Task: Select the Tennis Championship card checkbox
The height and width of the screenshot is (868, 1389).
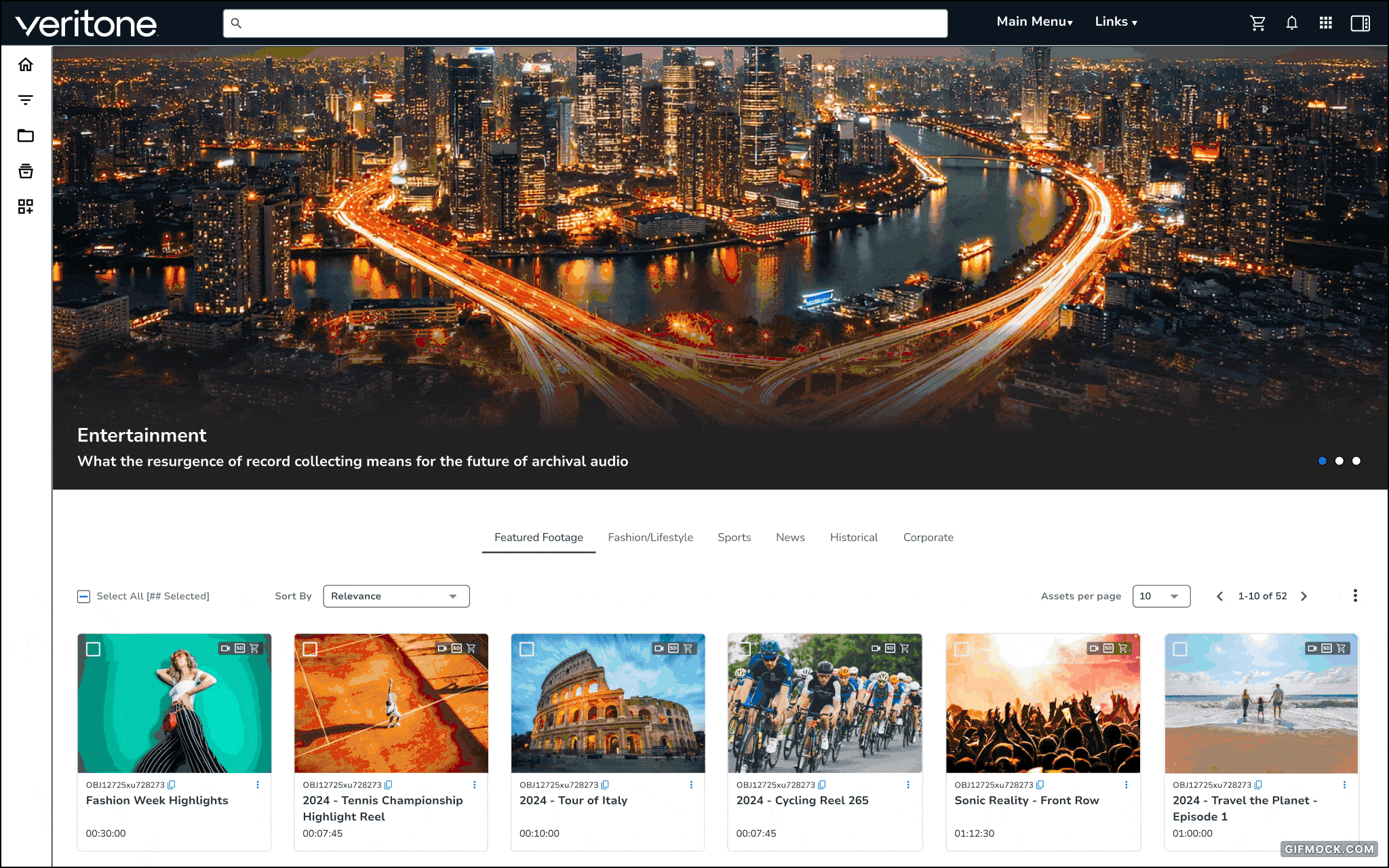Action: [310, 649]
